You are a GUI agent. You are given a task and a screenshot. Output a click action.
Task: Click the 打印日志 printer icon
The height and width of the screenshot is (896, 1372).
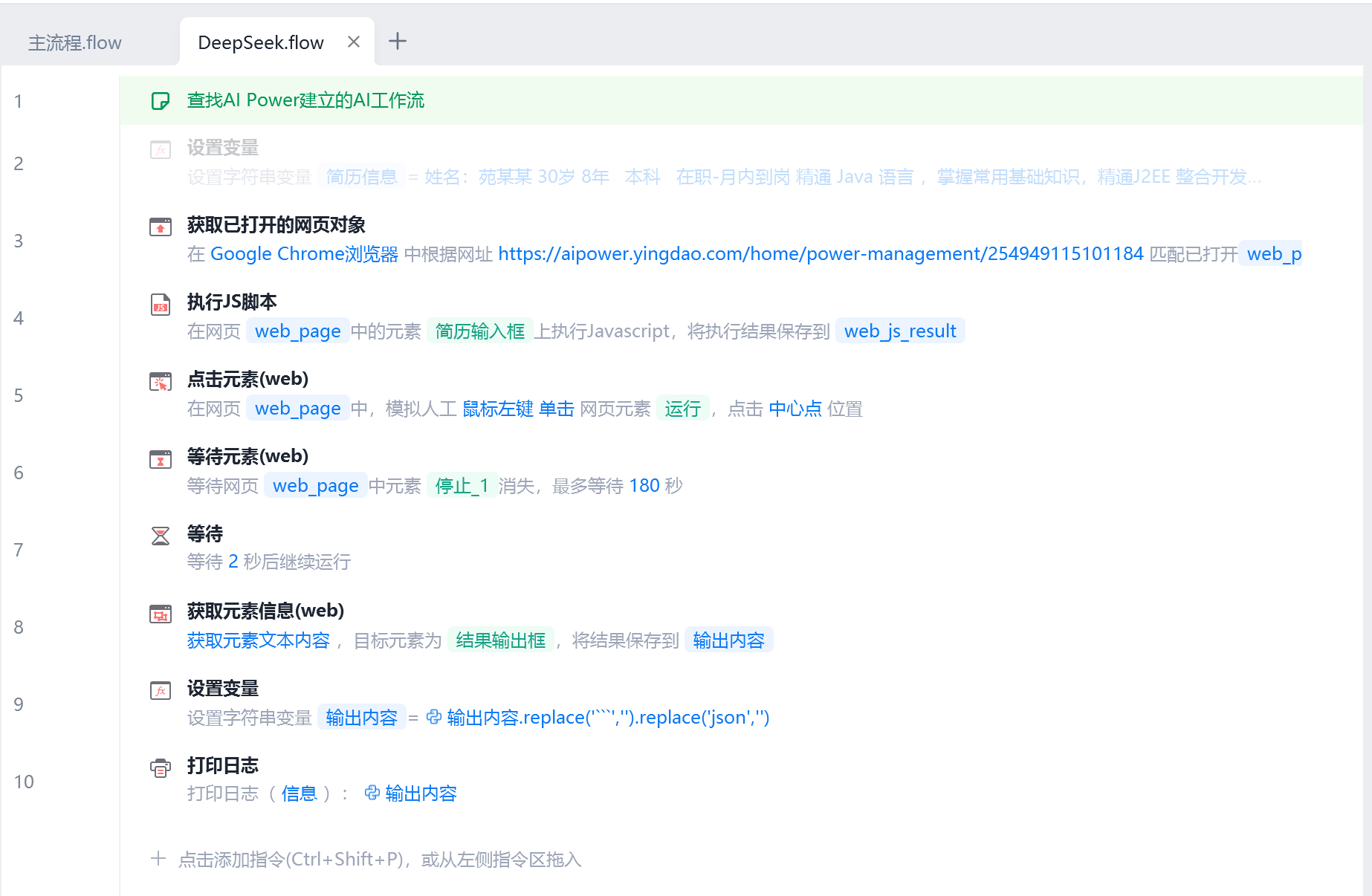point(161,767)
